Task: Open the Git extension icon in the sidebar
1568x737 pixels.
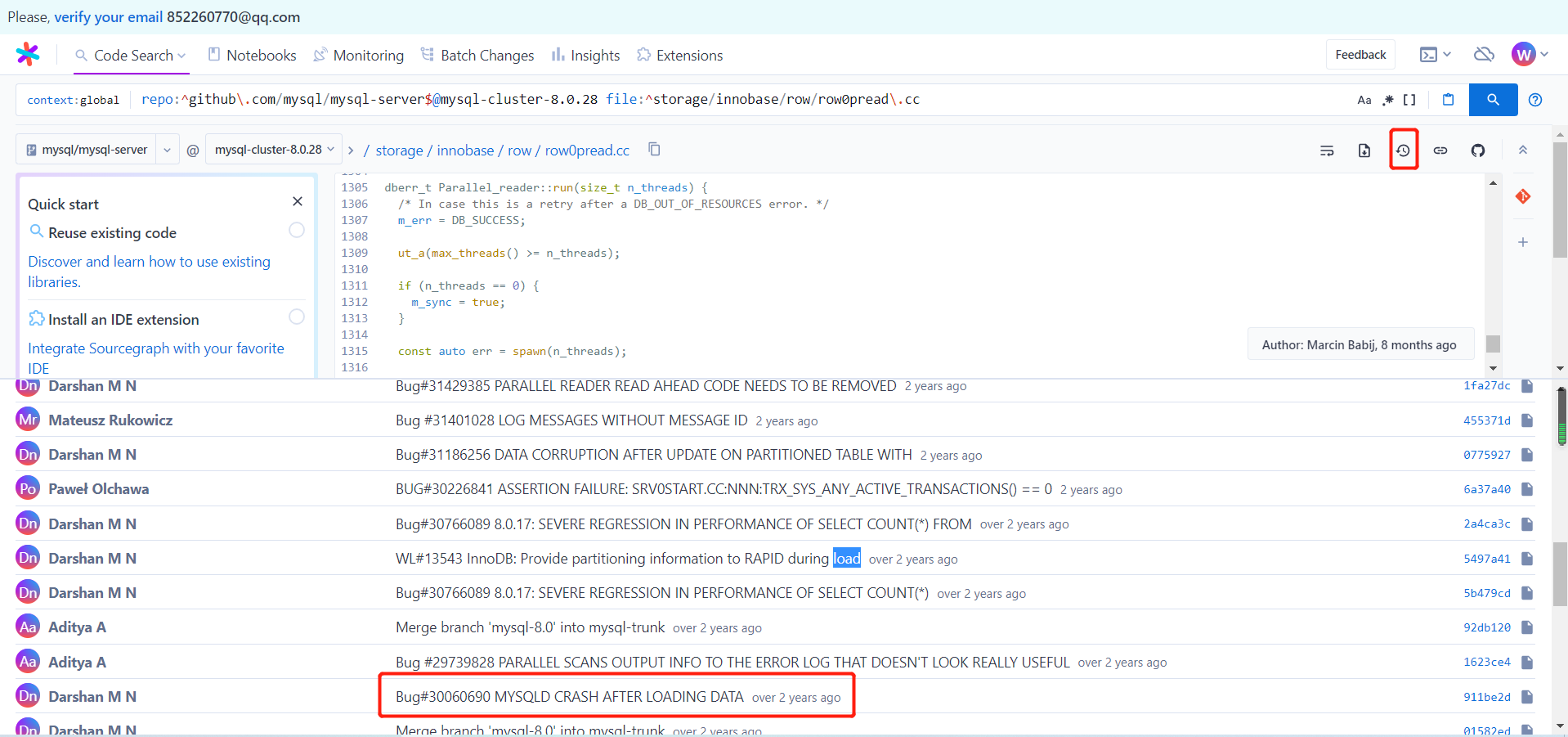Action: tap(1523, 196)
